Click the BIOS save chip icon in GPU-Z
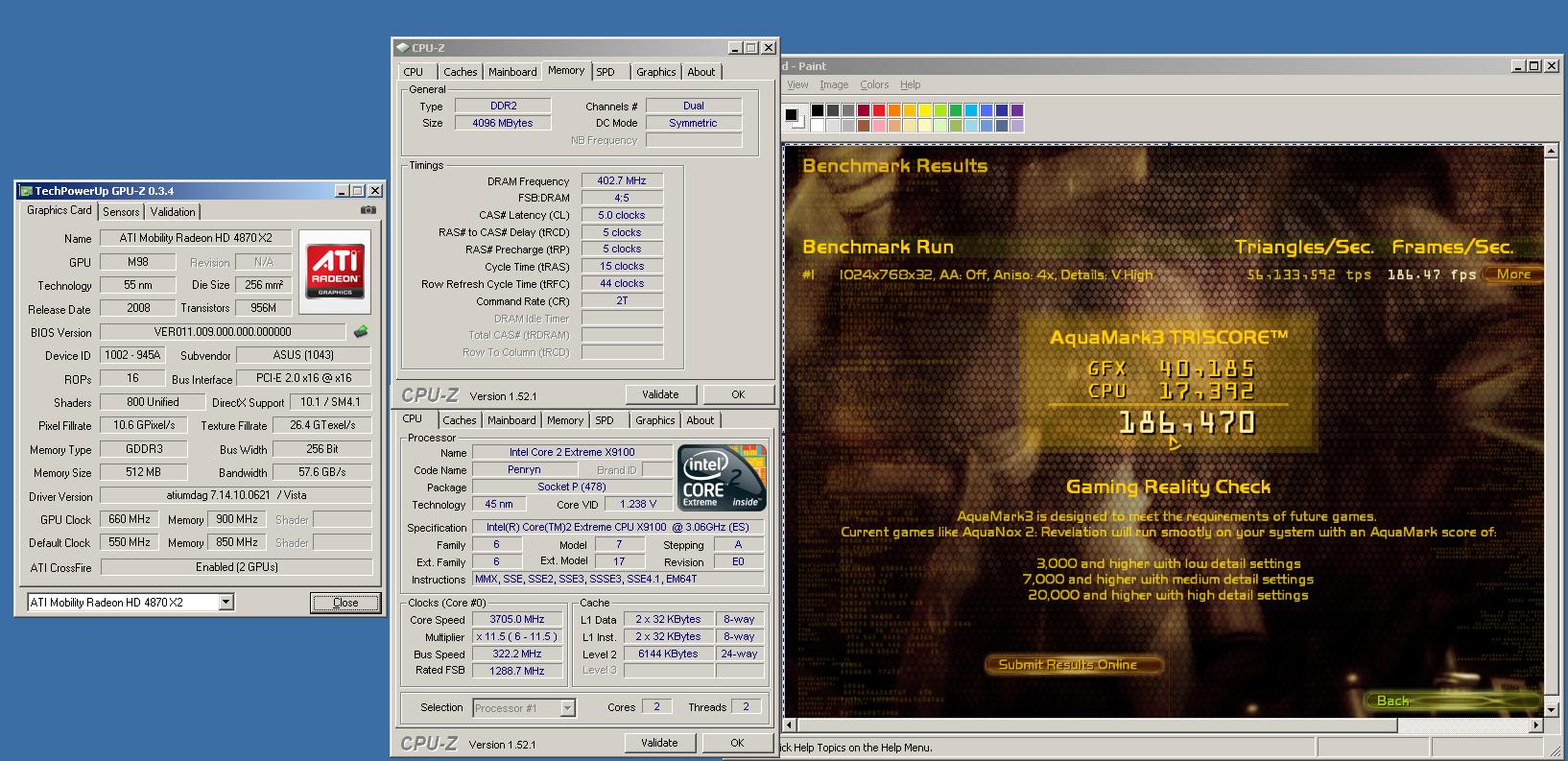Viewport: 1568px width, 761px height. (361, 332)
